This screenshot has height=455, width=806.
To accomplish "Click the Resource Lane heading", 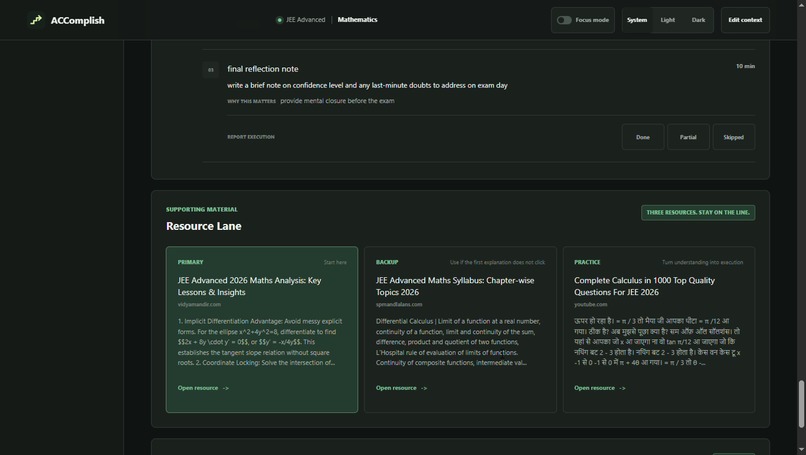I will pos(204,226).
